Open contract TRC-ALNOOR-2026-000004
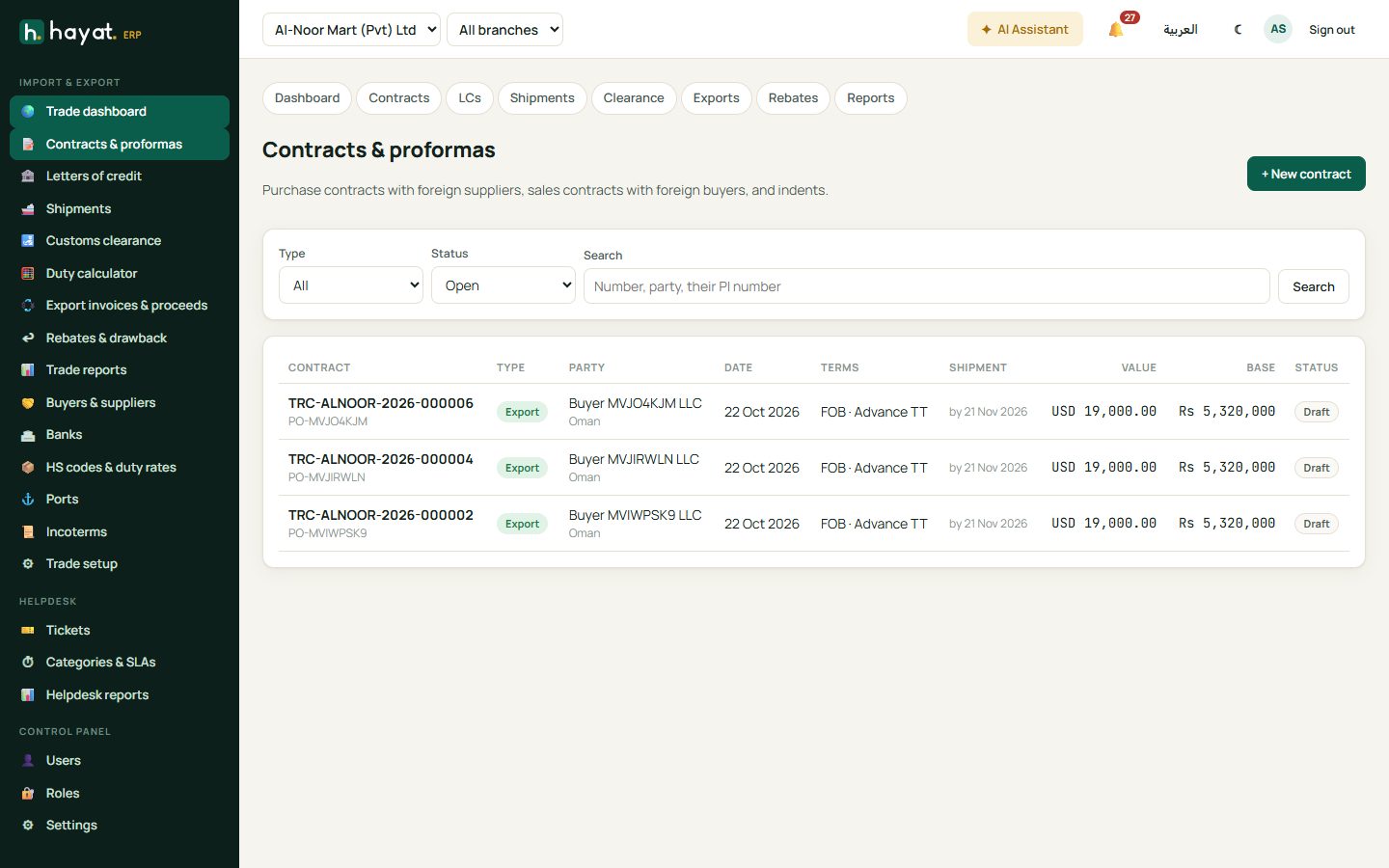Image resolution: width=1389 pixels, height=868 pixels. 381,459
